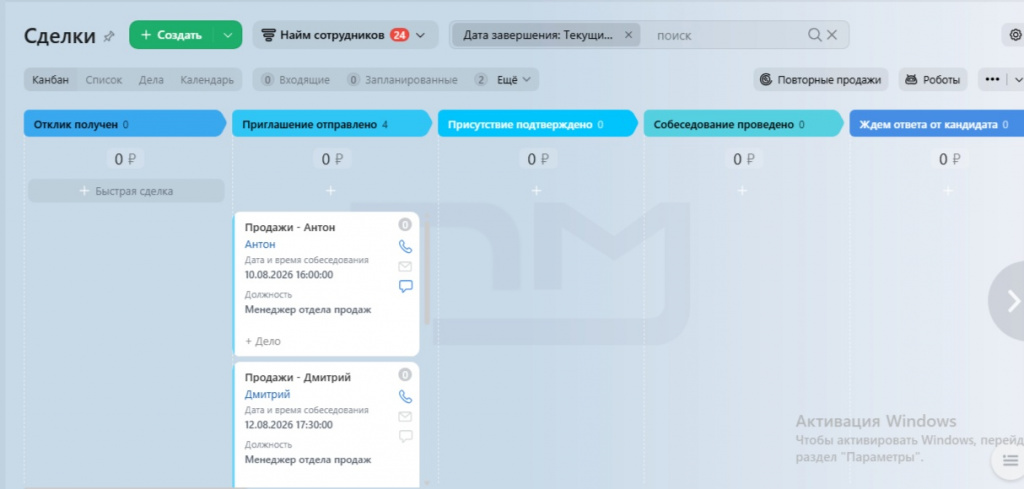Email Дмитрий using the envelope icon
Viewport: 1024px width, 489px height.
(x=405, y=417)
